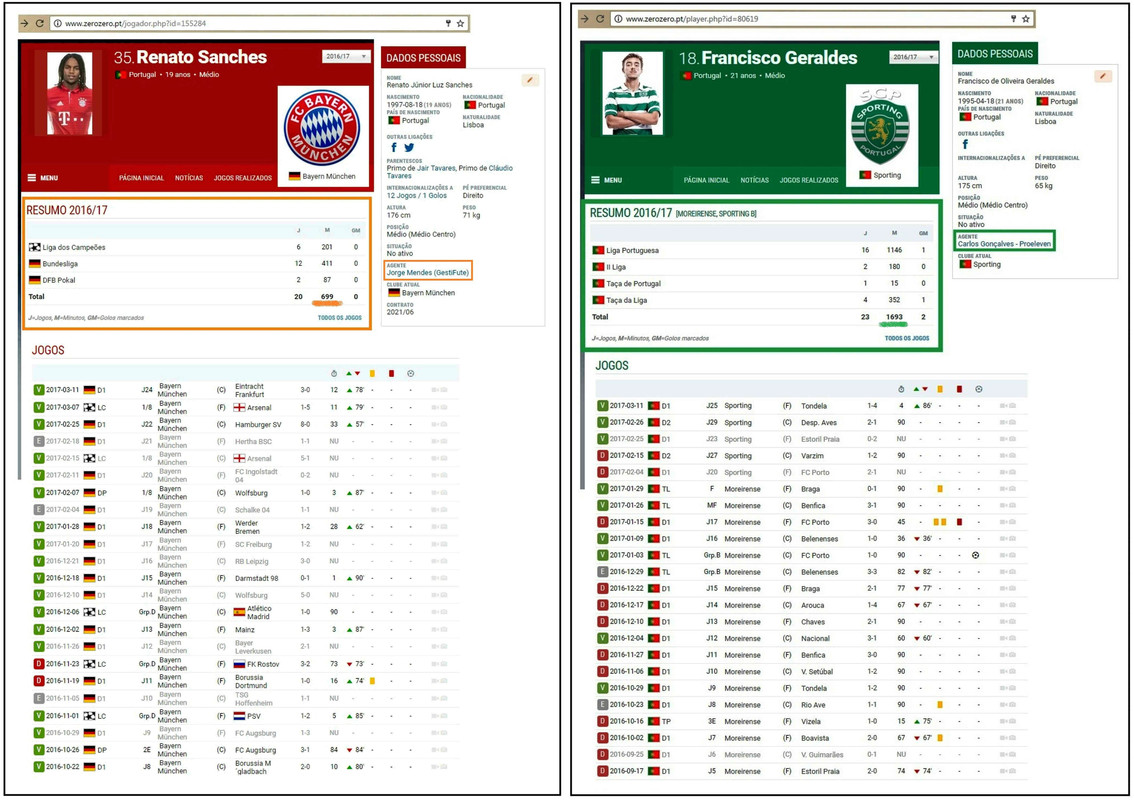1134x800 pixels.
Task: Click left browser address bar URL
Action: tap(136, 23)
